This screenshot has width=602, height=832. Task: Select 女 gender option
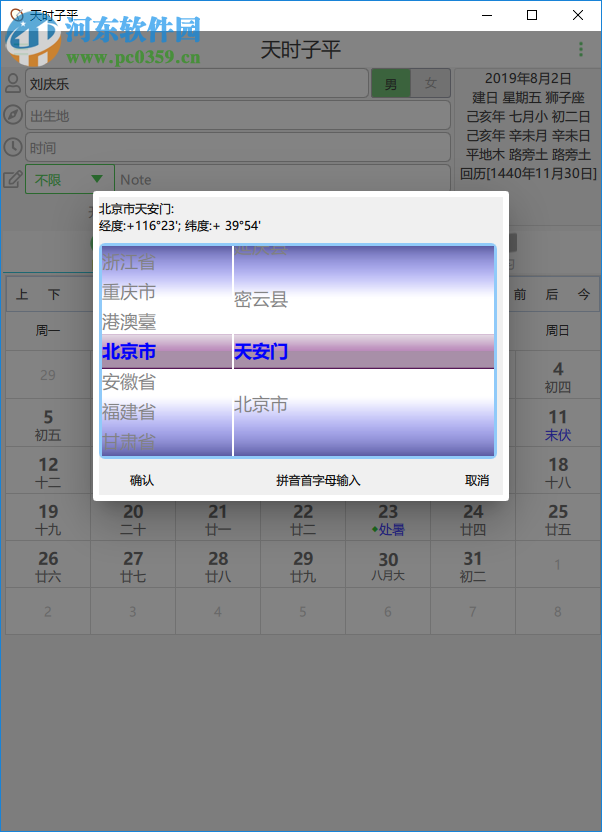(x=431, y=83)
